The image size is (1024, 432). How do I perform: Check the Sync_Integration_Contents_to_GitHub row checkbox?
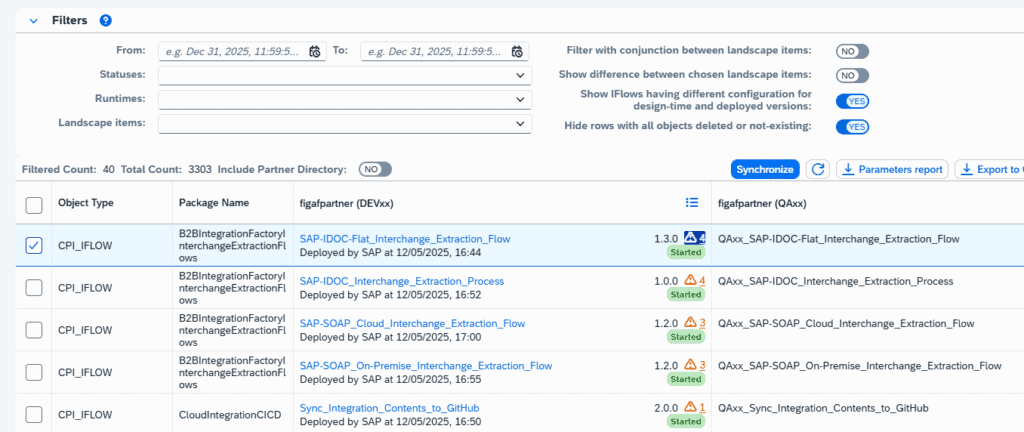[33, 414]
